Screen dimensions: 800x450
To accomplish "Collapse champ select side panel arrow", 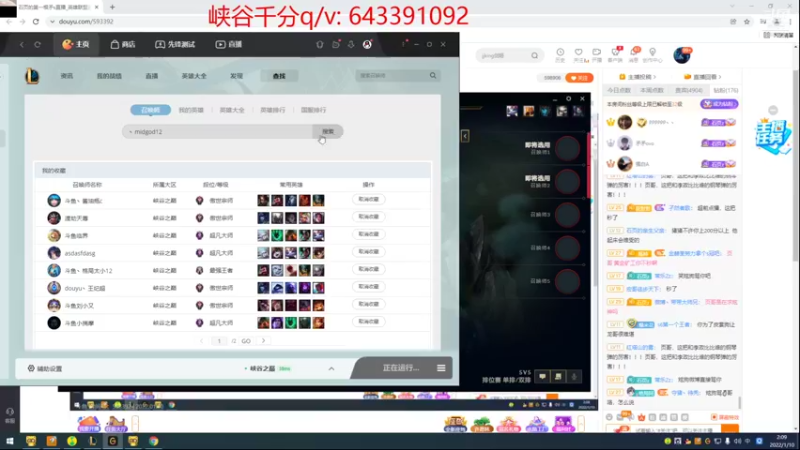I will point(465,136).
